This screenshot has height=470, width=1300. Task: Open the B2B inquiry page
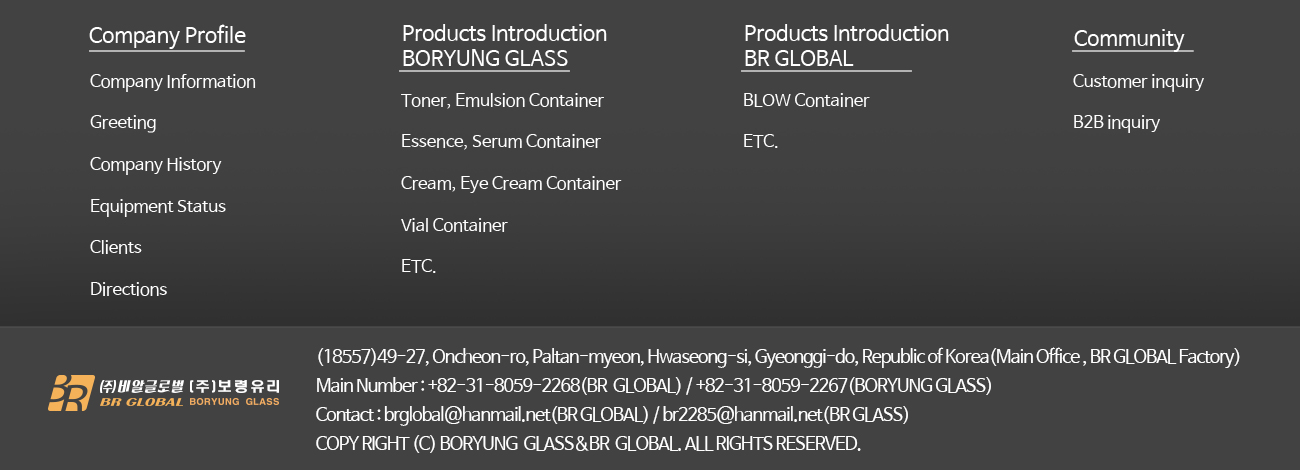[1116, 123]
